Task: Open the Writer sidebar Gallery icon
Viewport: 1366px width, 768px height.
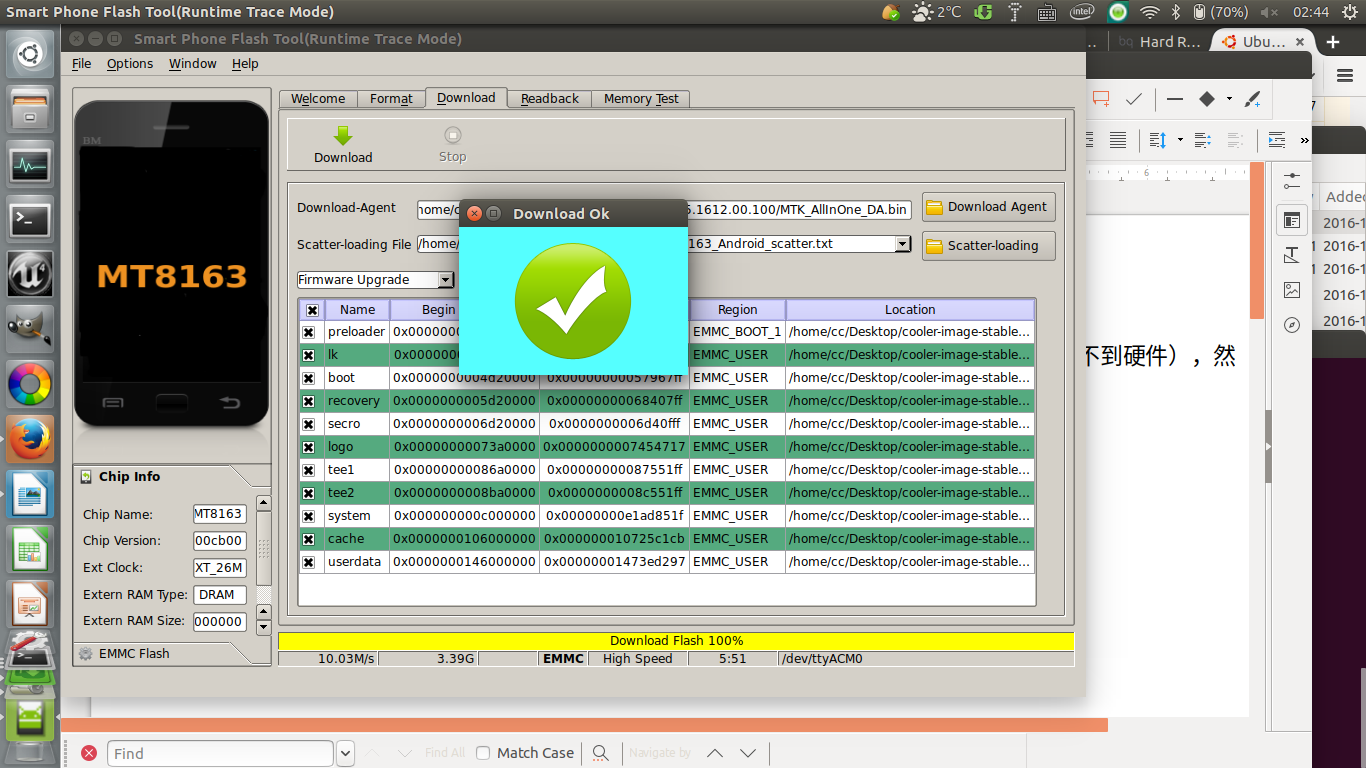Action: click(x=1292, y=290)
